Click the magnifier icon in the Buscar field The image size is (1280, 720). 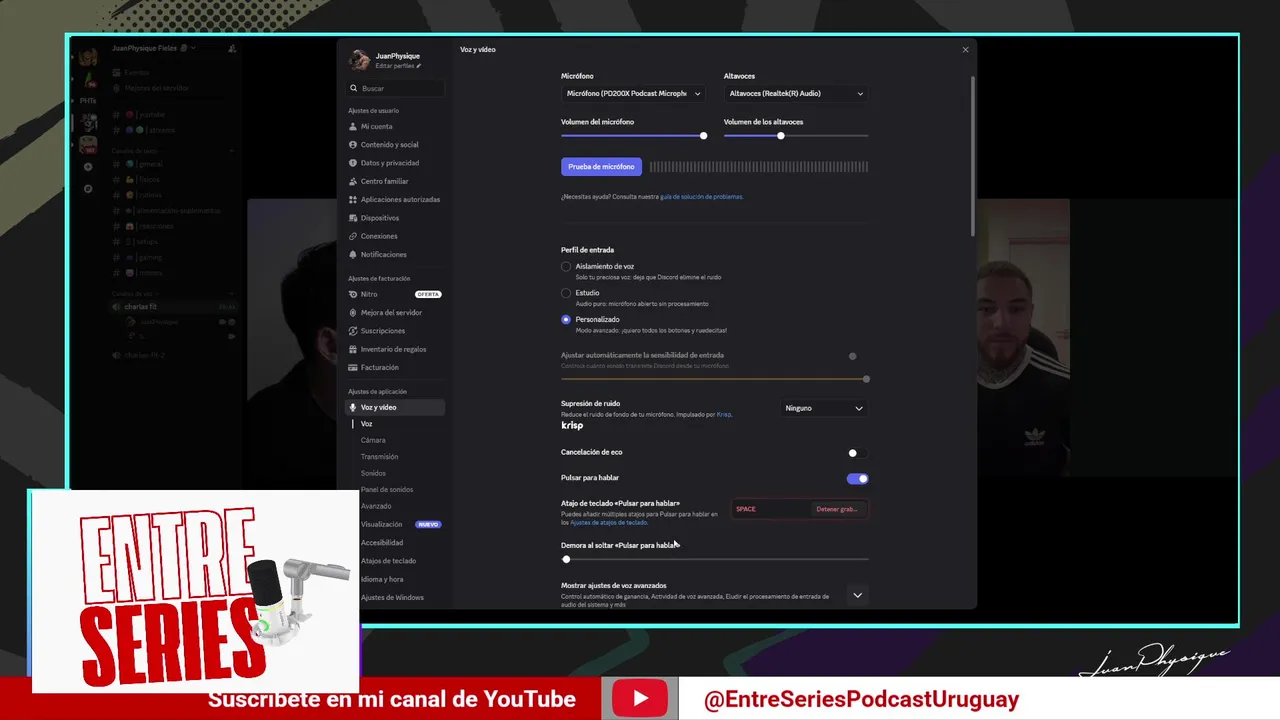354,88
